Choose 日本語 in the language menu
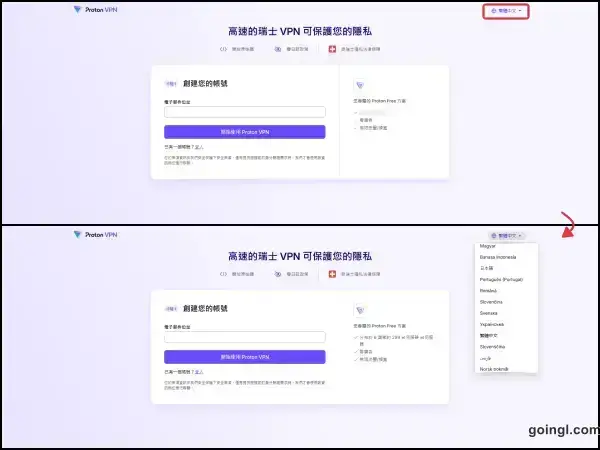The height and width of the screenshot is (450, 600). 488,268
